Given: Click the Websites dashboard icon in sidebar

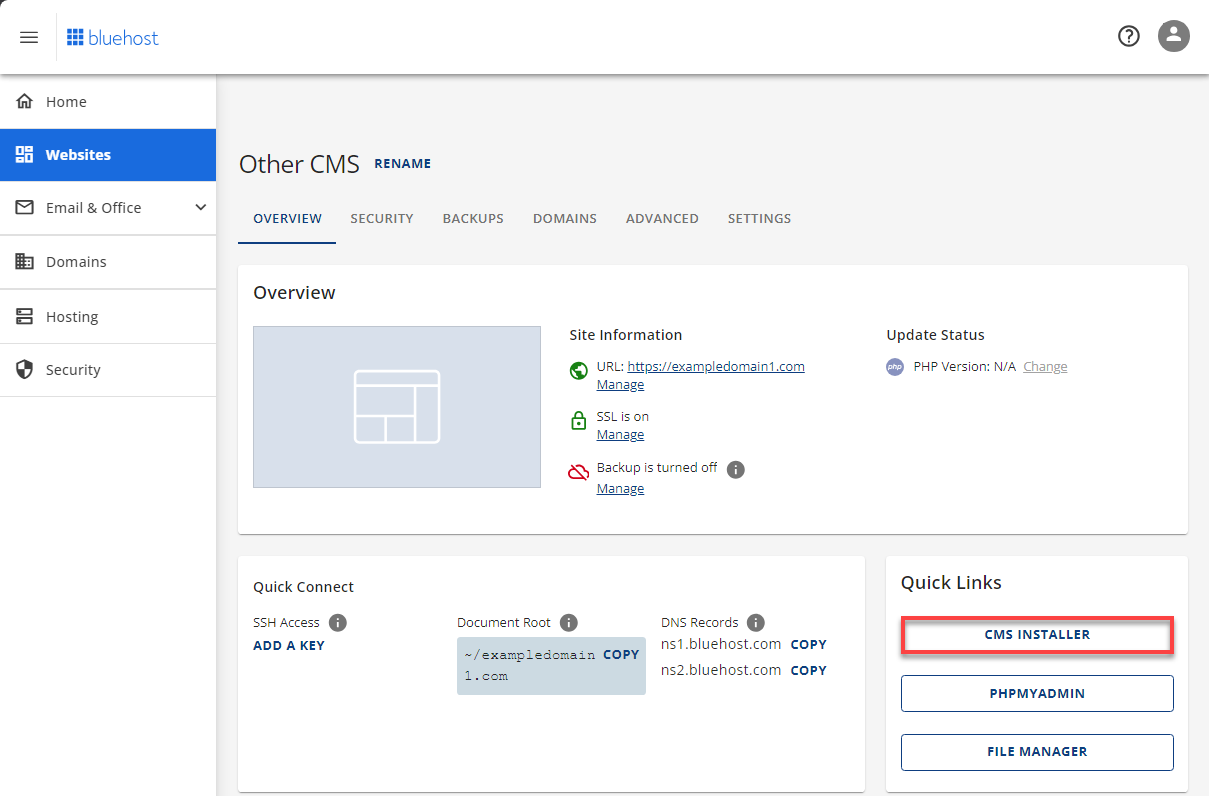Looking at the screenshot, I should 25,154.
